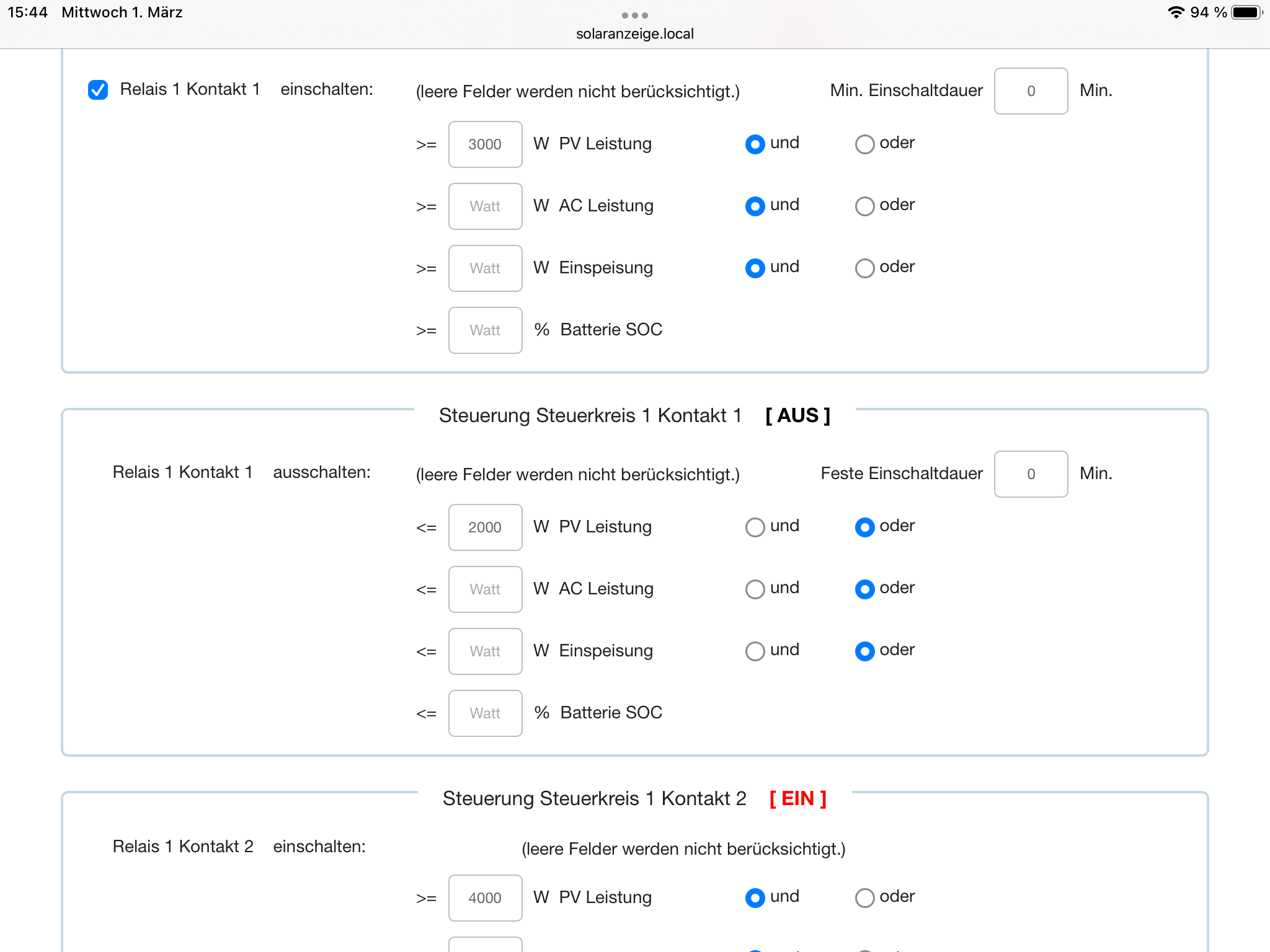This screenshot has height=952, width=1270.
Task: Uncheck the Relais 1 Kontakt 1 checkbox
Action: pyautogui.click(x=98, y=90)
